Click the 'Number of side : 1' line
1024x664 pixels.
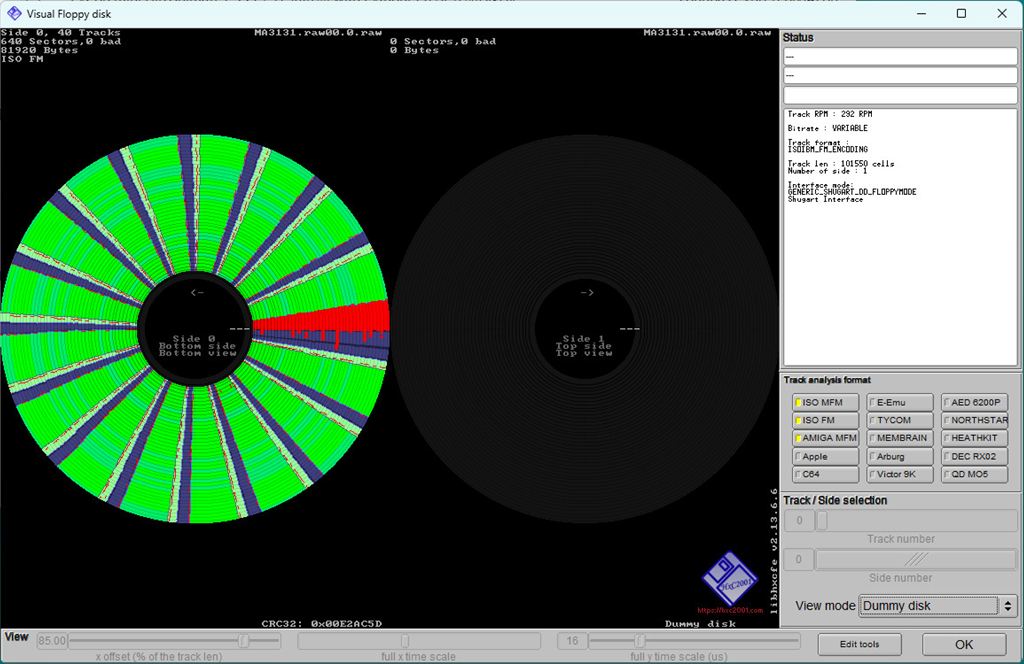coord(827,171)
